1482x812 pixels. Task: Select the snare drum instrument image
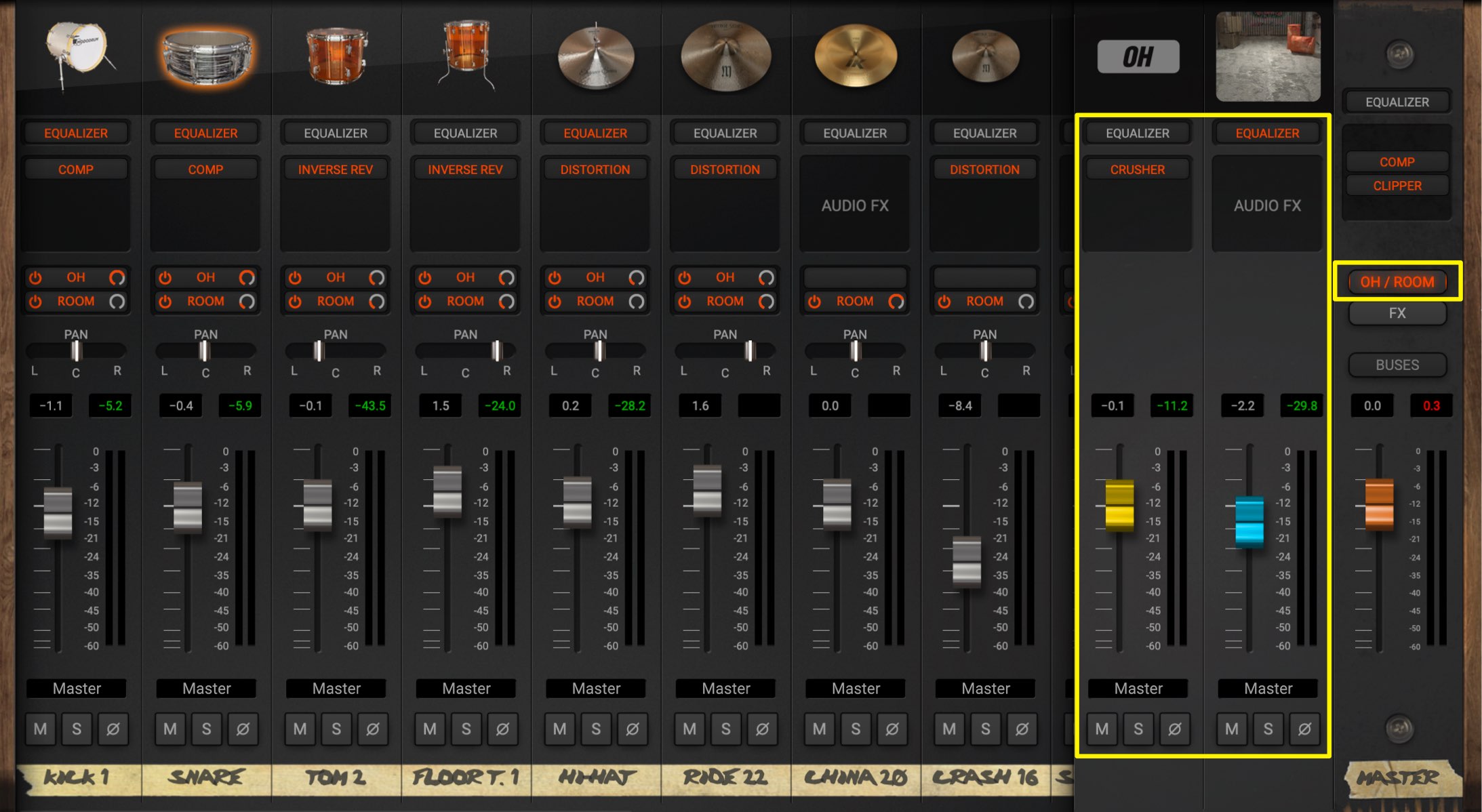tap(207, 57)
